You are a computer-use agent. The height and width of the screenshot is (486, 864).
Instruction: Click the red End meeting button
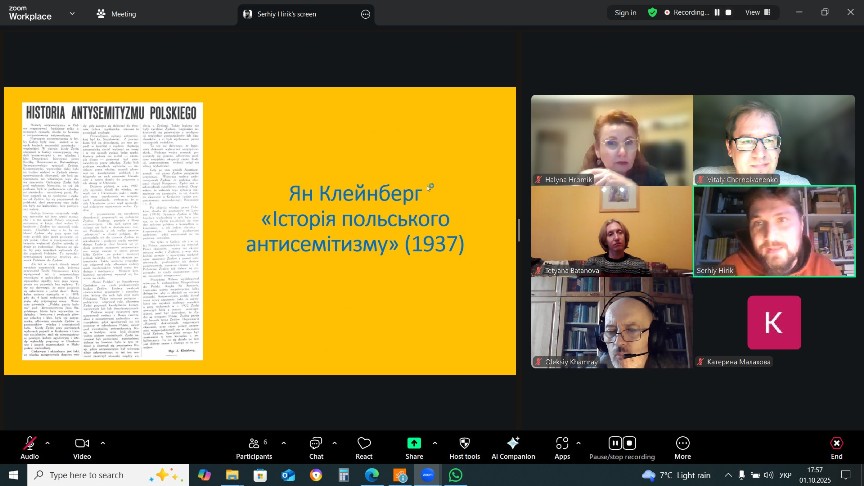click(x=836, y=444)
